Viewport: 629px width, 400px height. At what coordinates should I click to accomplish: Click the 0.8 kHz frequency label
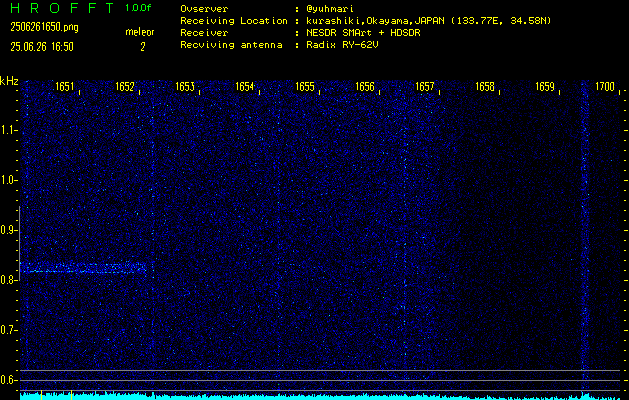pyautogui.click(x=9, y=280)
